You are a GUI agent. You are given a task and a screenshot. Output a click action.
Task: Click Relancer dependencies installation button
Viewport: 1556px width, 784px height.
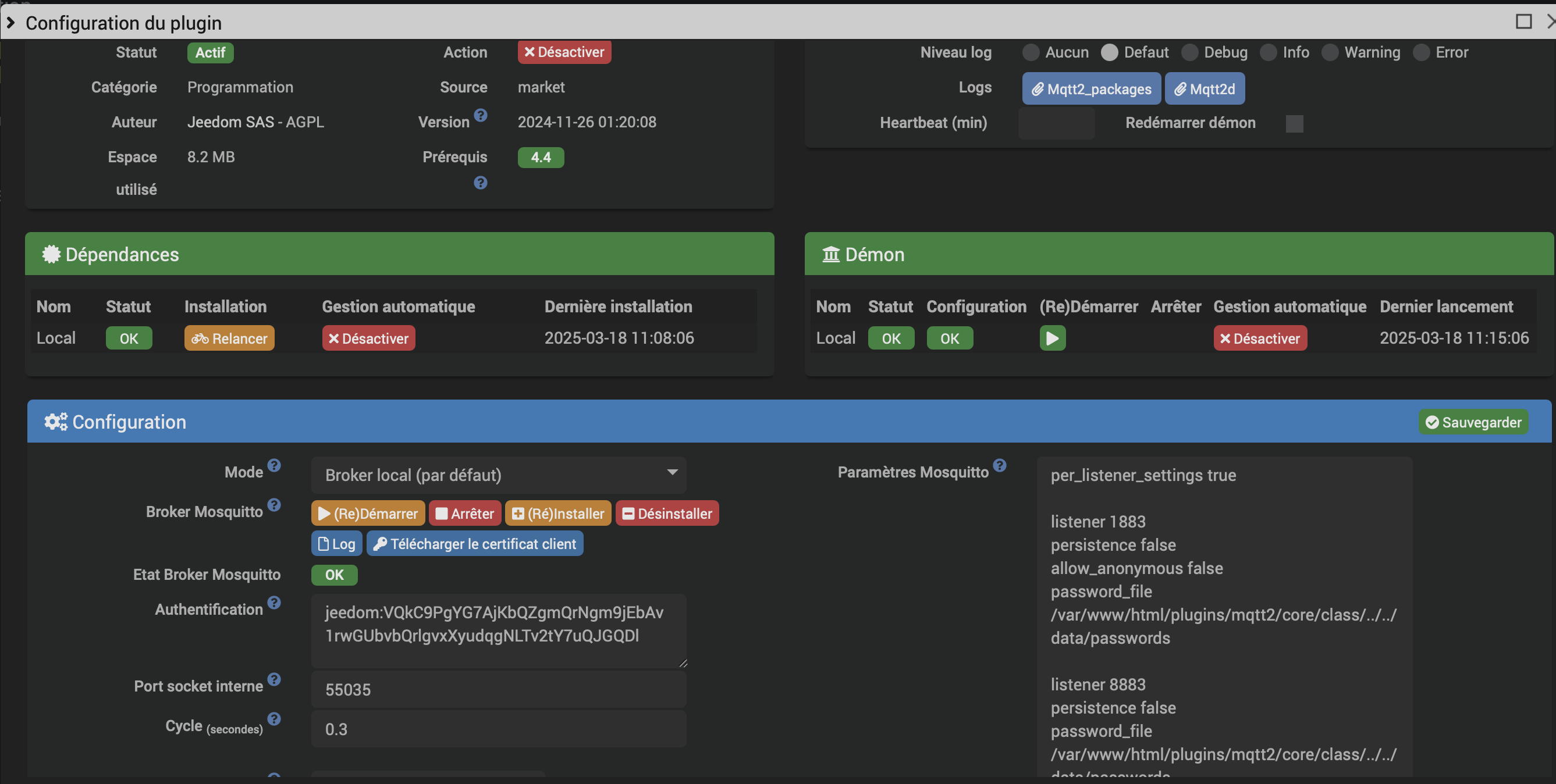coord(229,338)
